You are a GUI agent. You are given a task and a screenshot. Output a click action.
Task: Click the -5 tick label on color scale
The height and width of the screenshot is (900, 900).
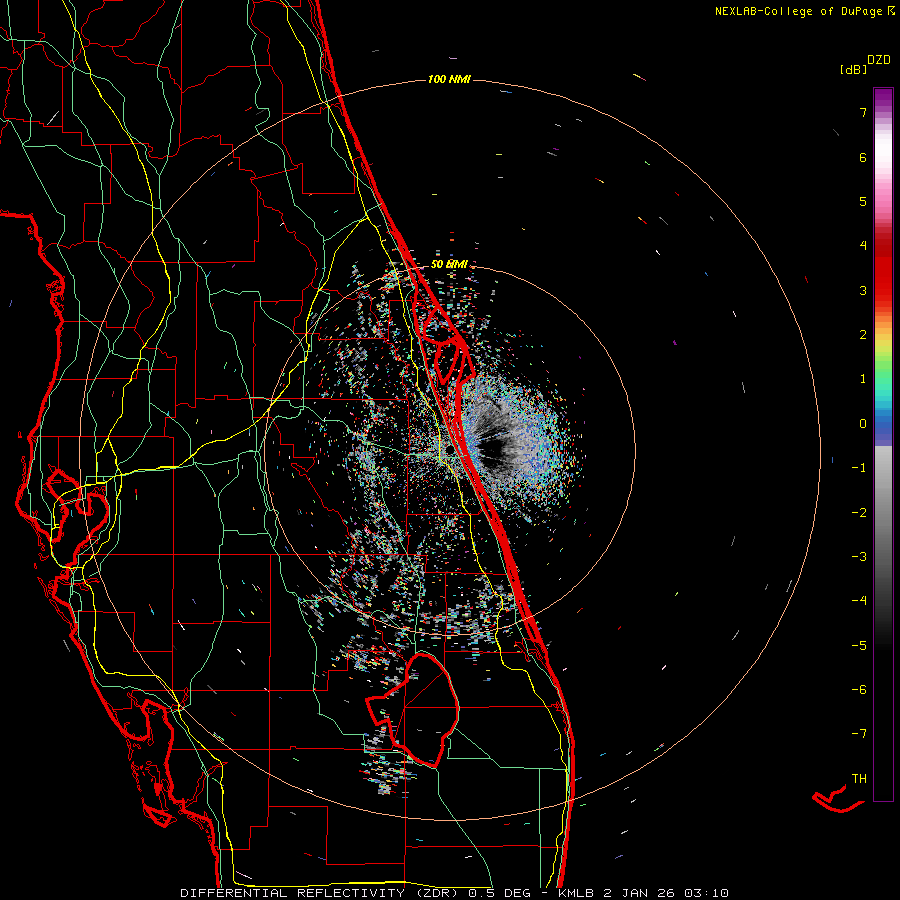[859, 646]
